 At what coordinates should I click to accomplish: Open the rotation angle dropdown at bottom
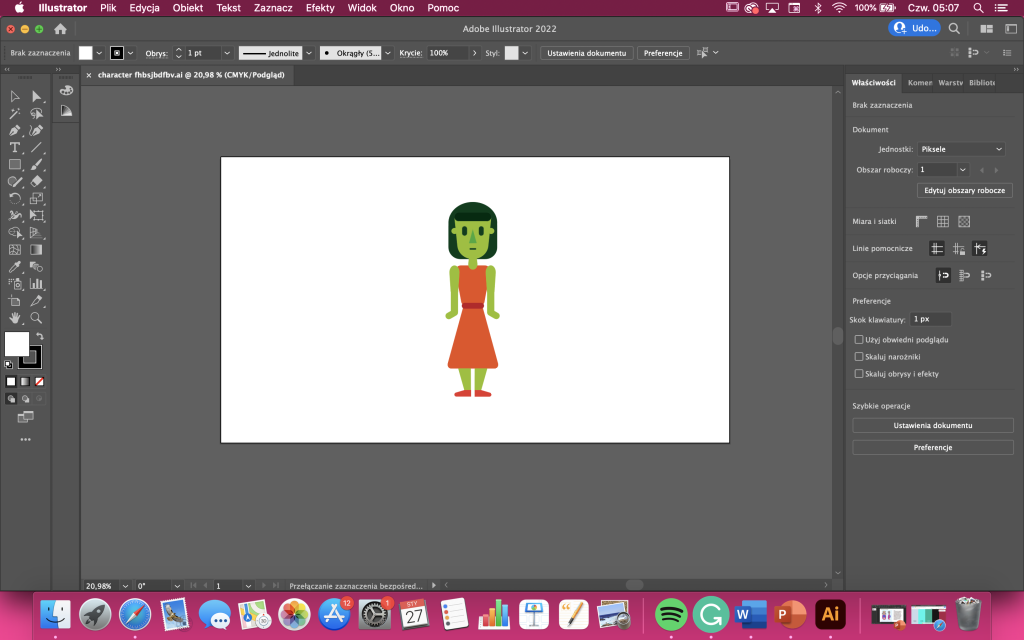point(177,586)
